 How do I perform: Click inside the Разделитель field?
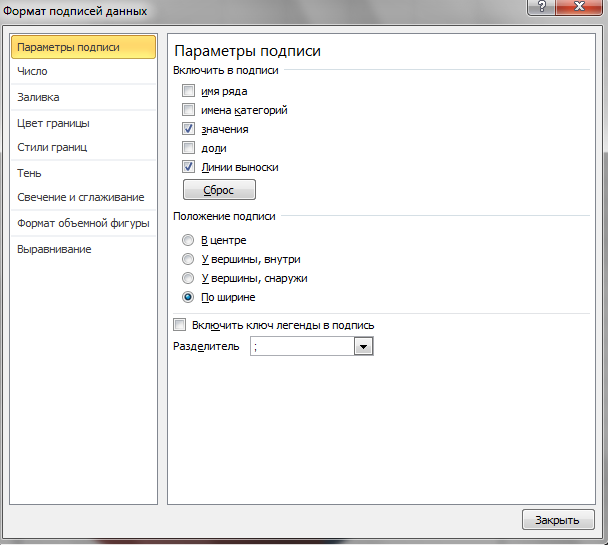point(302,346)
